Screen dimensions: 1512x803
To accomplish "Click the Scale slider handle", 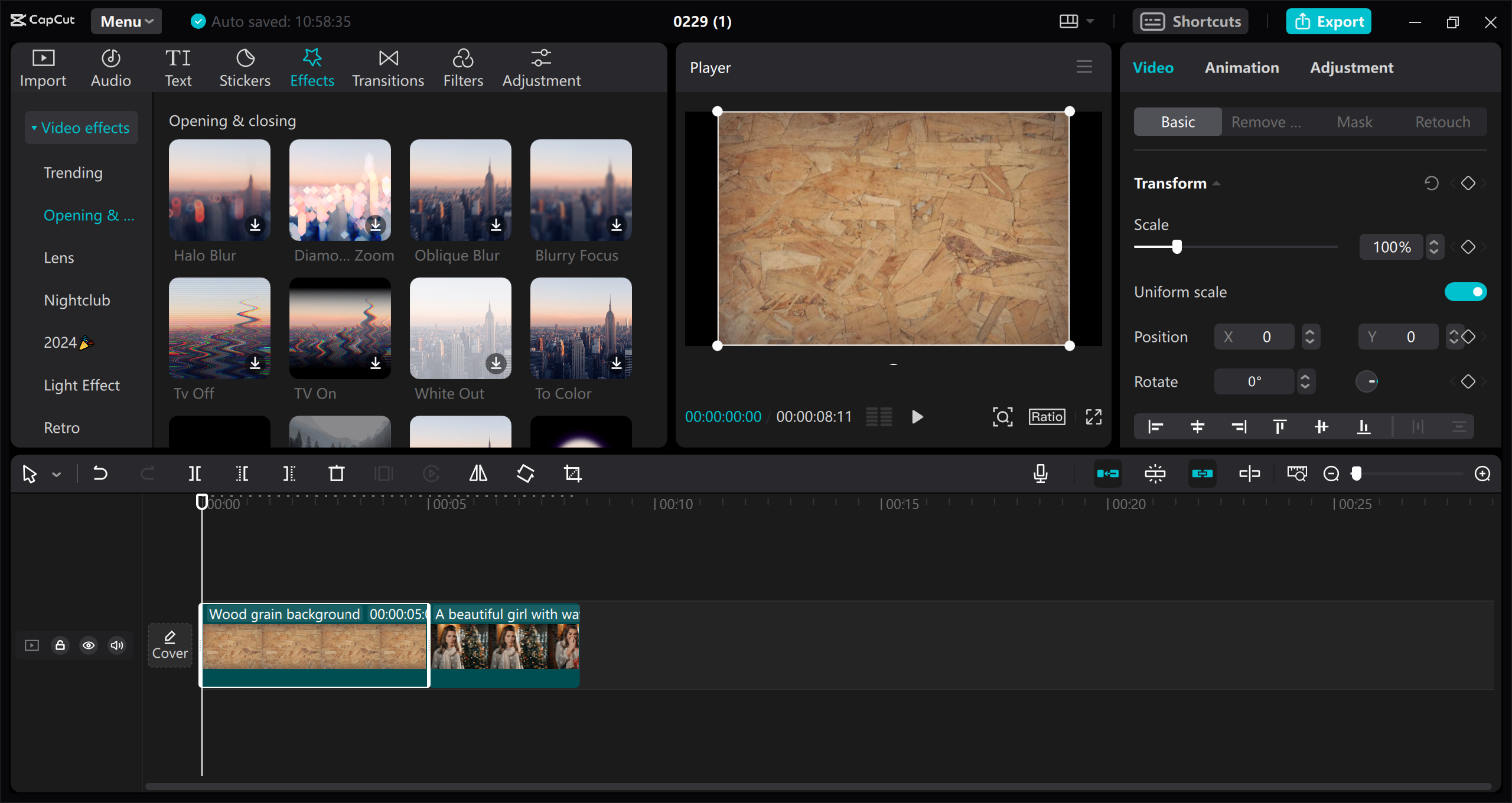I will pos(1176,247).
